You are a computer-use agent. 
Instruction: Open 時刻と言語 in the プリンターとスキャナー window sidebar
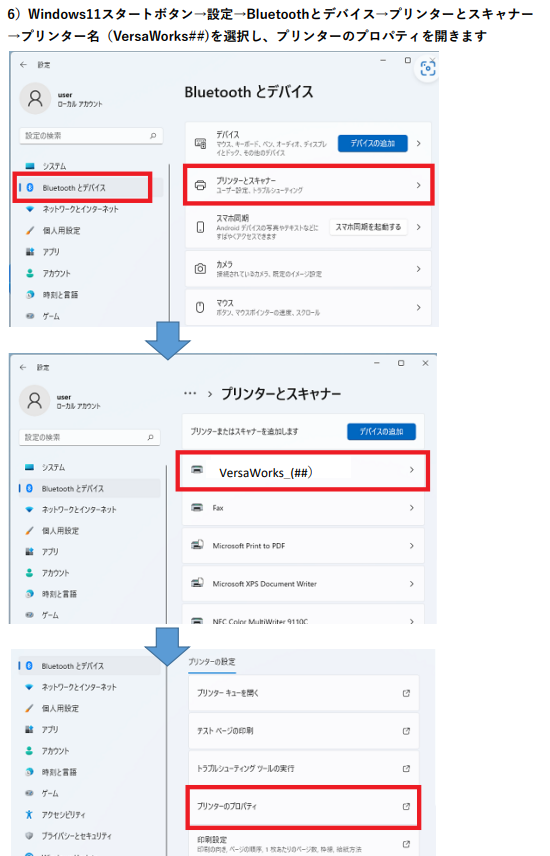pyautogui.click(x=51, y=594)
